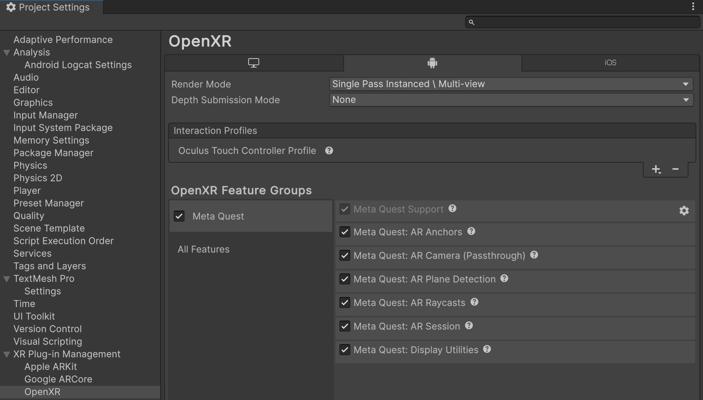The height and width of the screenshot is (400, 703).
Task: Click help icon beside Oculus Touch Controller Profile
Action: pyautogui.click(x=329, y=151)
